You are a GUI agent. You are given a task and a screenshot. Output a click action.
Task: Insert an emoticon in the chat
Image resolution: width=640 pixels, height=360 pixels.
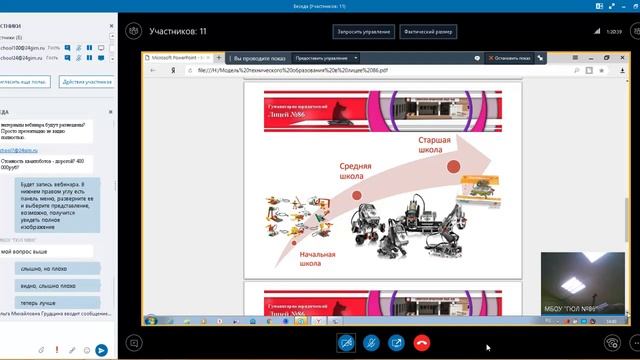click(x=87, y=350)
